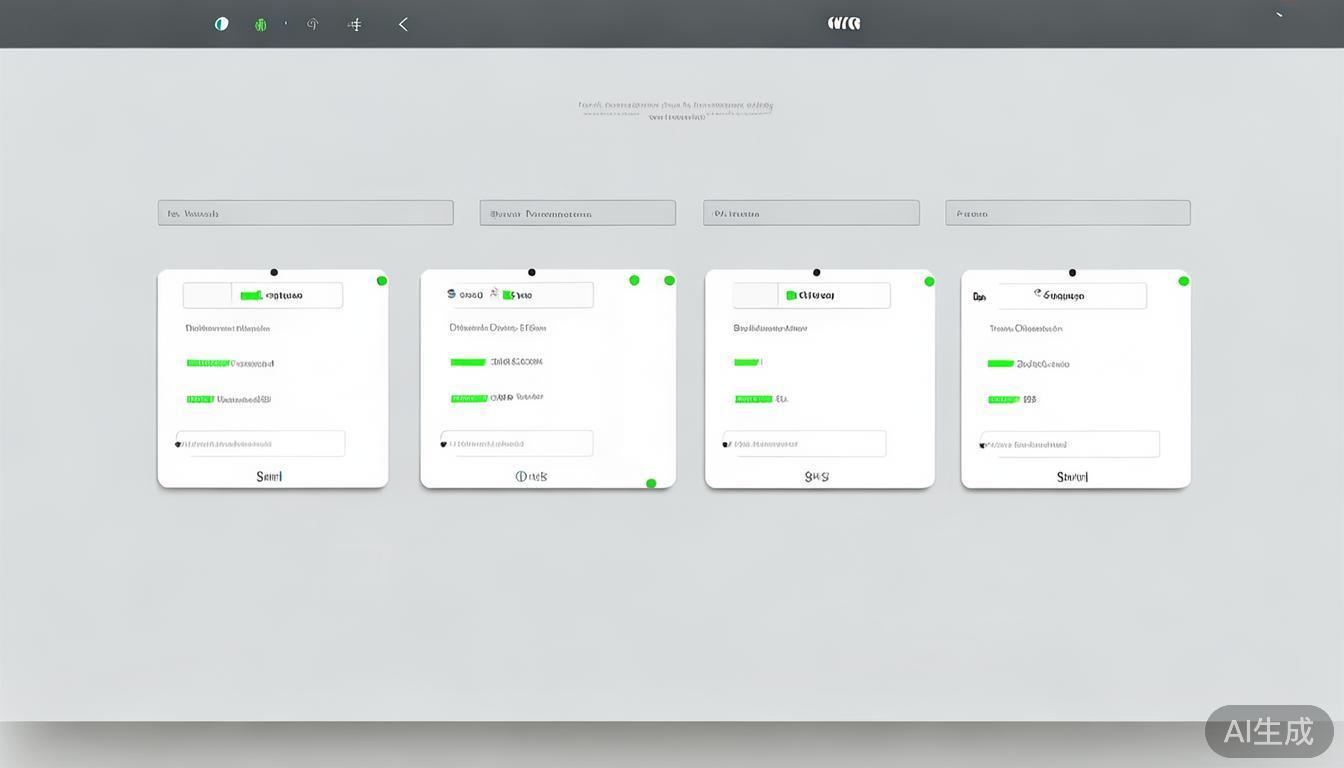Viewport: 1344px width, 768px height.
Task: Click the spiral icon in the top toolbar
Action: (313, 24)
